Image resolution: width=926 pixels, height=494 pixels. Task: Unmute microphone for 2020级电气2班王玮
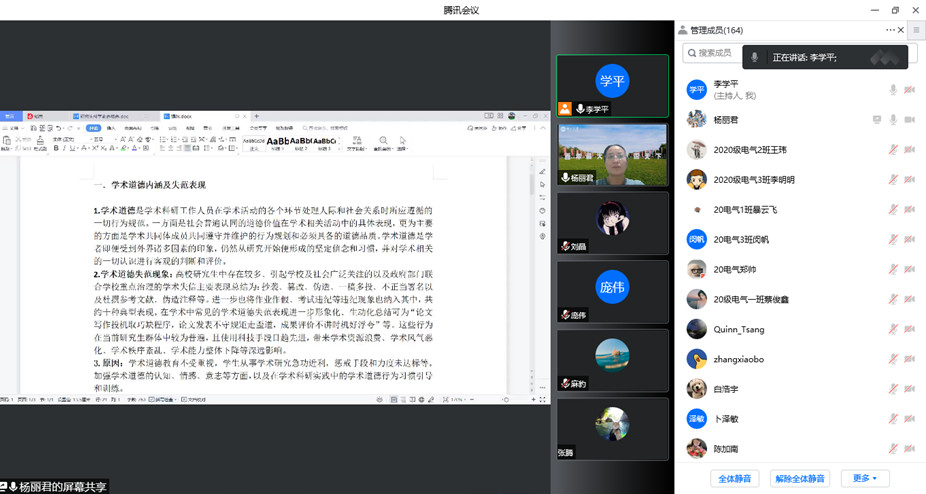(x=893, y=150)
